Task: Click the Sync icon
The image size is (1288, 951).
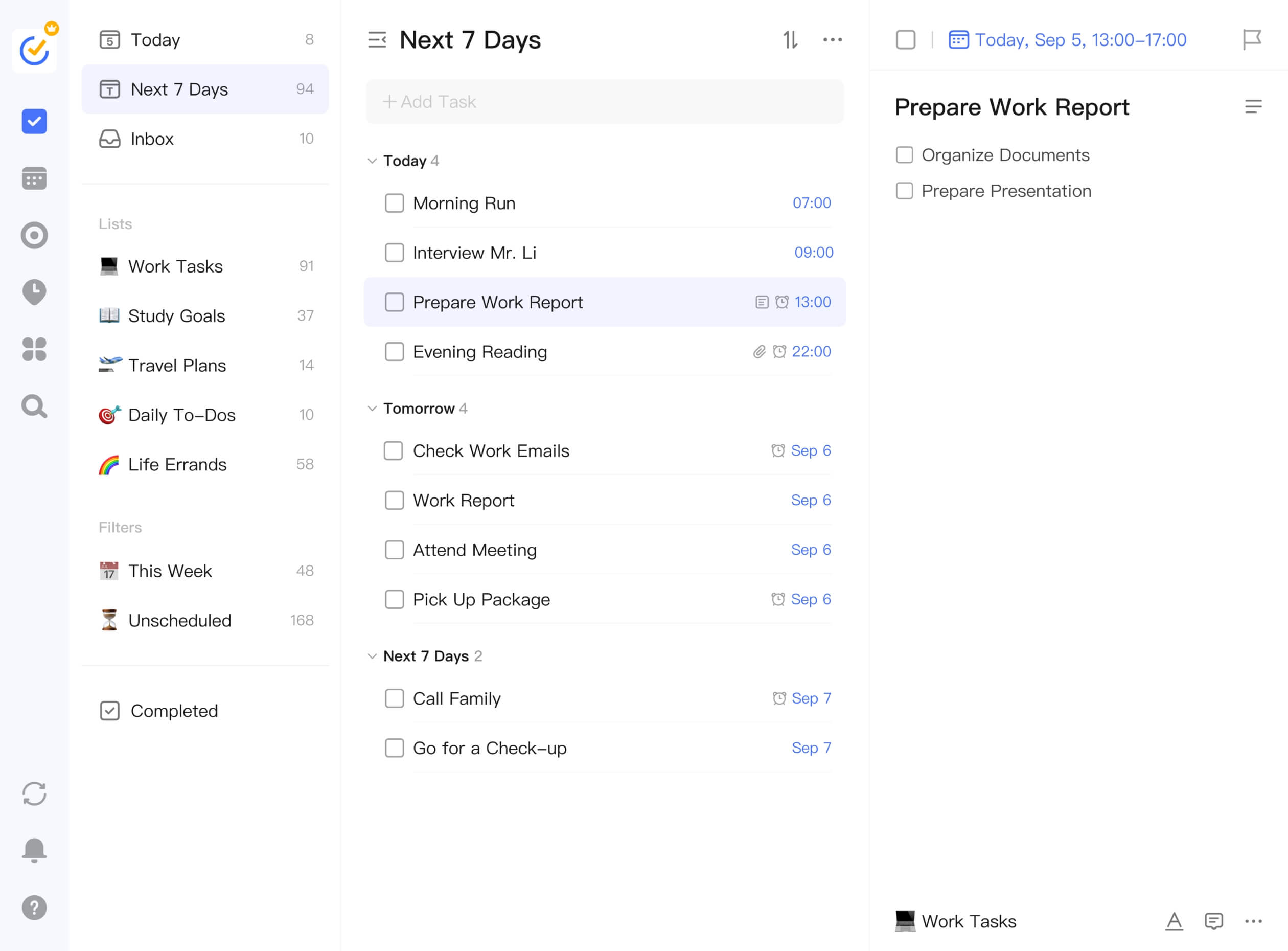Action: coord(34,795)
